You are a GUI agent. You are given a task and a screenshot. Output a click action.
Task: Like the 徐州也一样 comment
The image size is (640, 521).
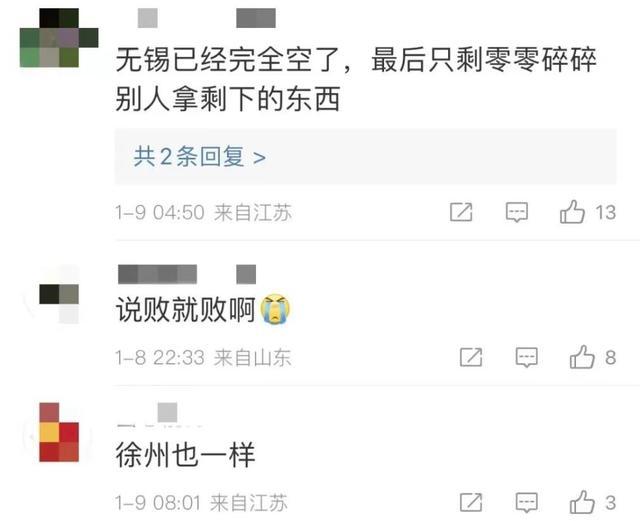(x=582, y=502)
